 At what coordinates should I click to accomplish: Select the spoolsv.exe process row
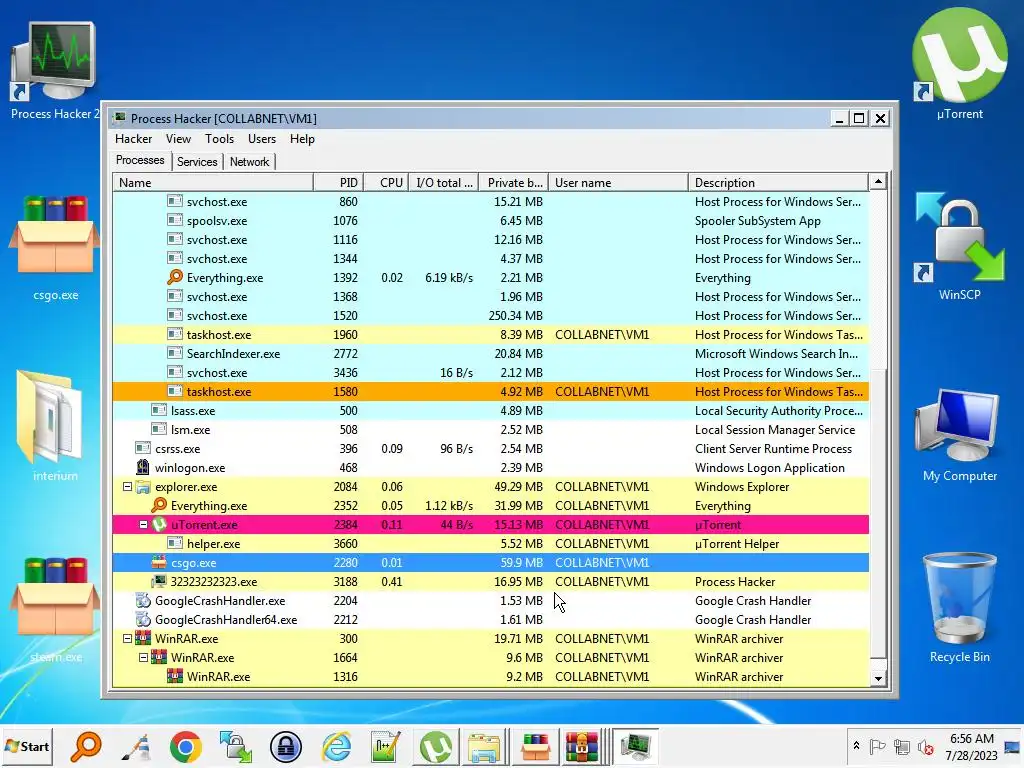tap(490, 221)
